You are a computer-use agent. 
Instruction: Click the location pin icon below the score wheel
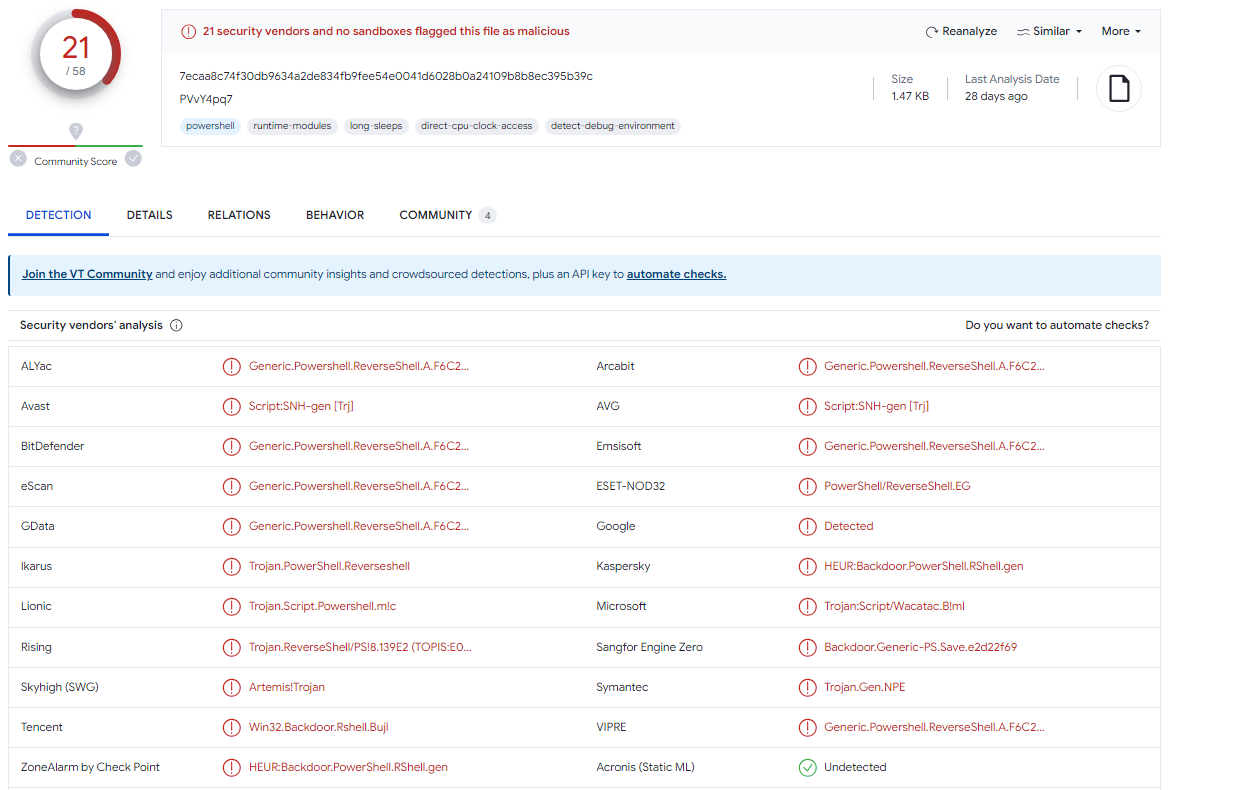(x=76, y=131)
